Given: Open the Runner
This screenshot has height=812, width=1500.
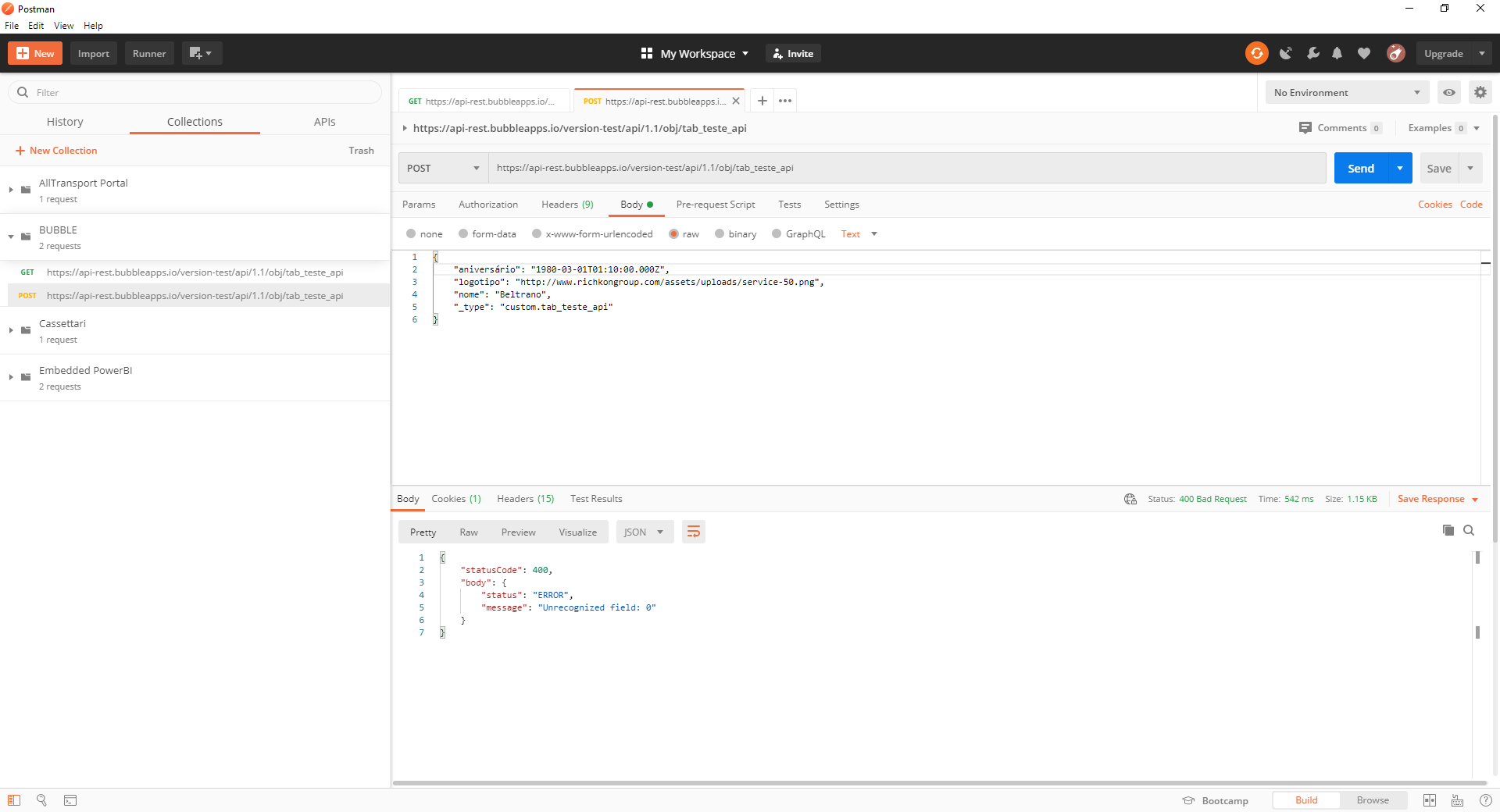Looking at the screenshot, I should point(149,53).
